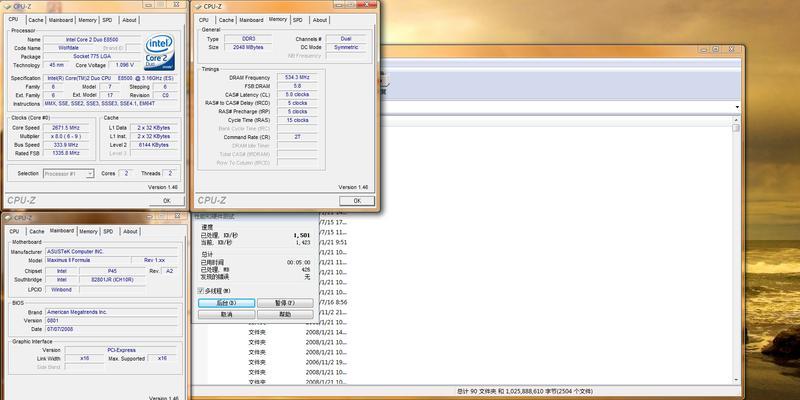
Task: Click the DRAM Frequency value 534.3 MHz
Action: click(297, 78)
